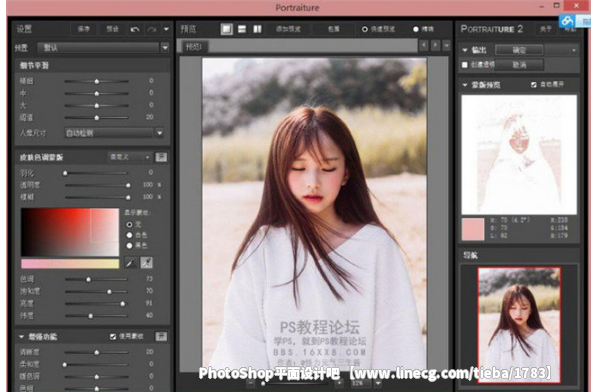Click the 色调 hue slider
607x392 pixels.
coord(96,279)
